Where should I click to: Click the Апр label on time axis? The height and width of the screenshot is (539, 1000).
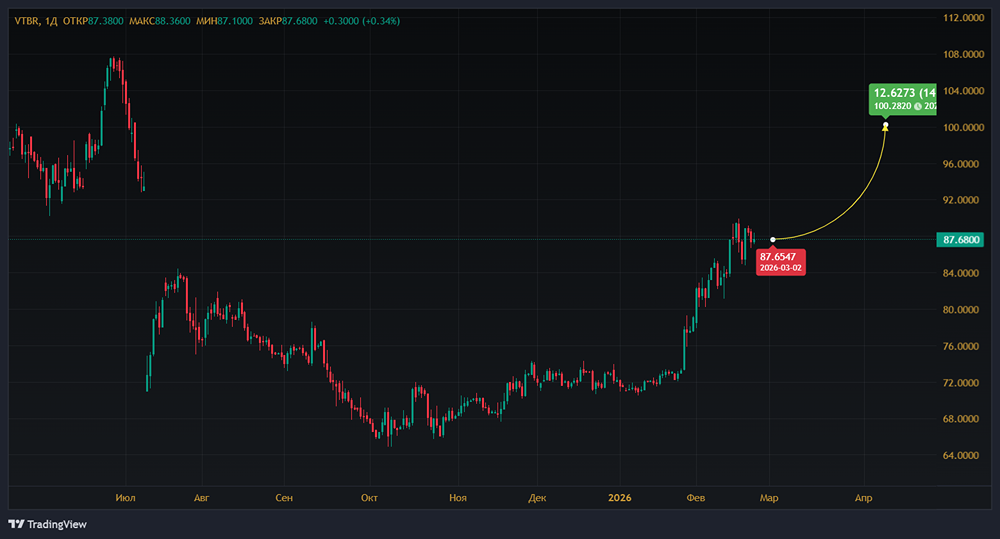tap(864, 498)
